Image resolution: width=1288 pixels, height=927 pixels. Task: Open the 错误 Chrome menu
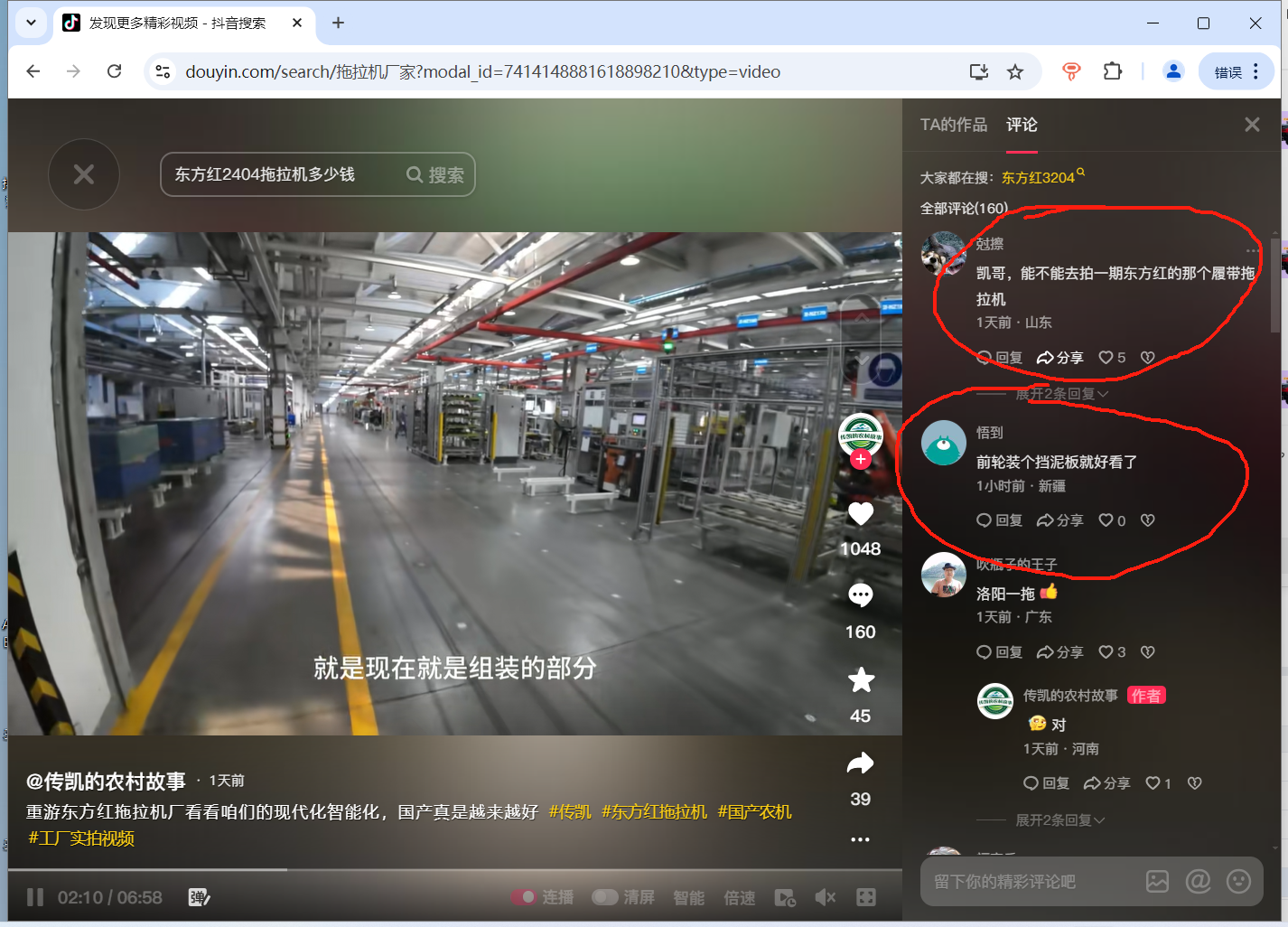[x=1237, y=71]
